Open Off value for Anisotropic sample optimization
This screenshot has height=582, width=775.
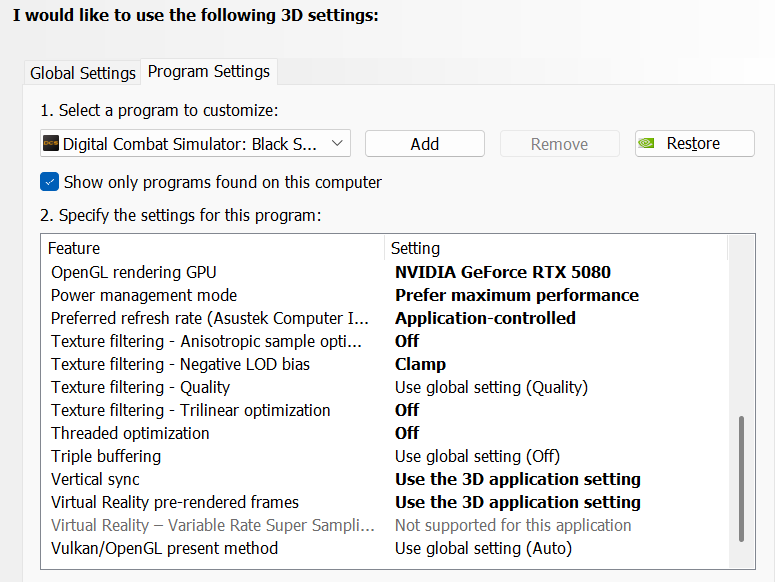(407, 341)
